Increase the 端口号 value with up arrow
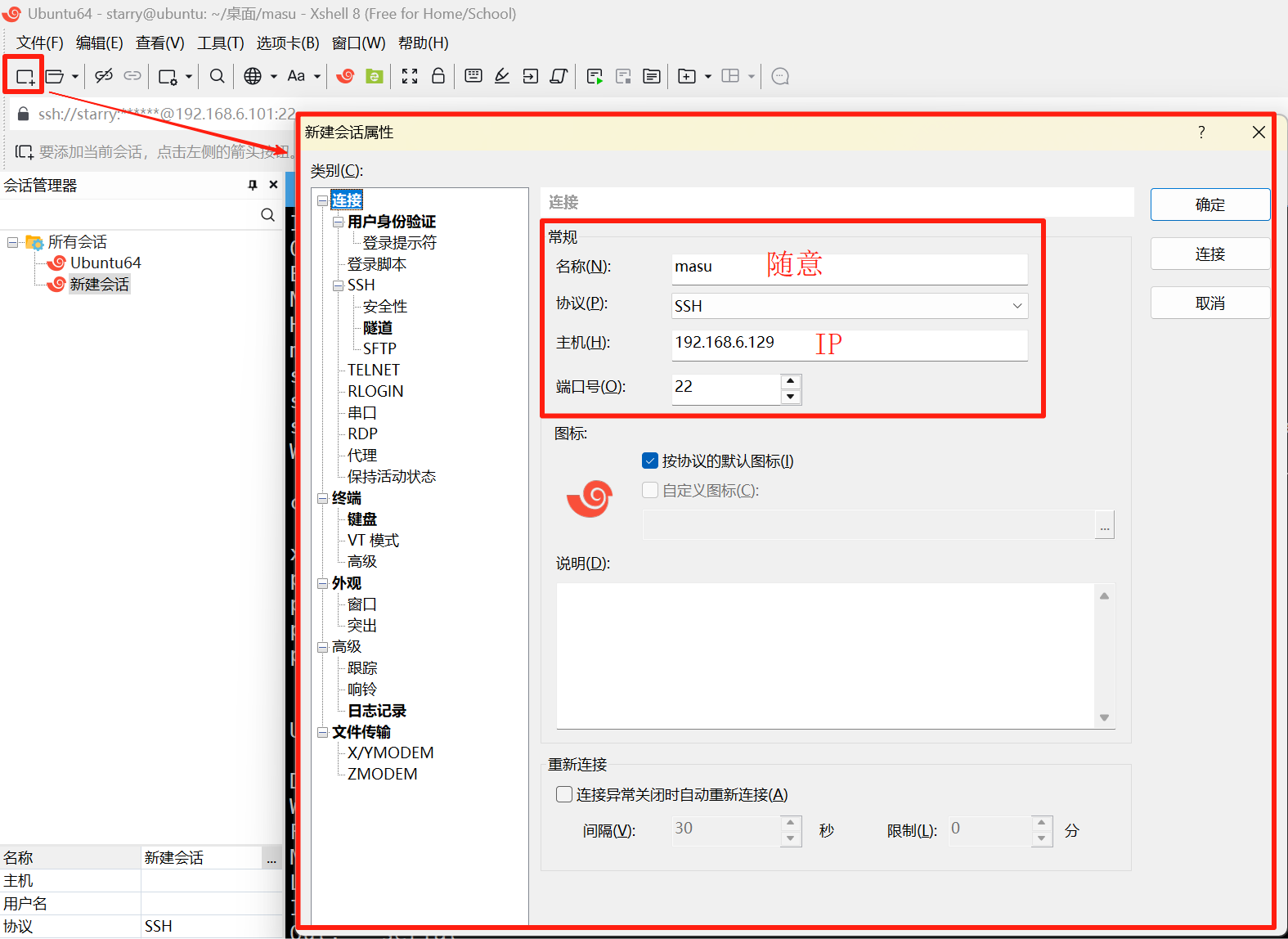 point(791,381)
